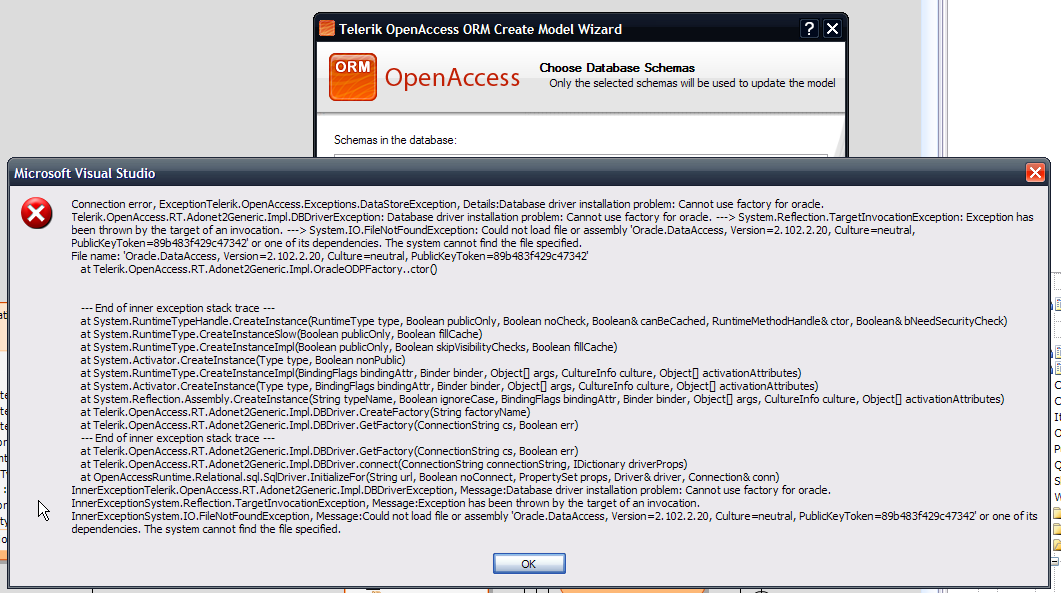Click the red error icon in the dialog
Screen dimensions: 1061x593
click(37, 214)
